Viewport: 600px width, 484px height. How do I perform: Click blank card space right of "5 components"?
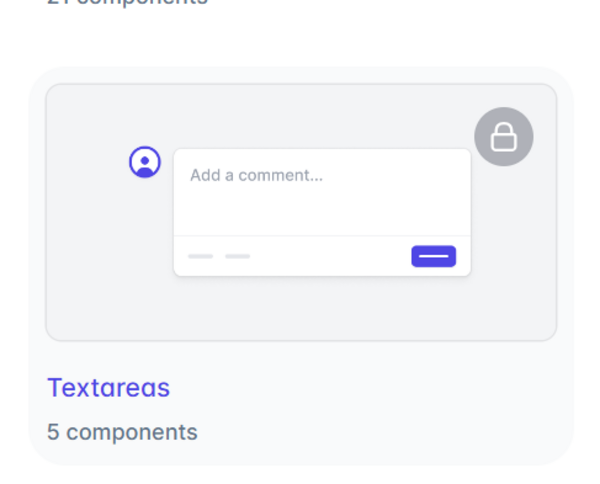pos(383,432)
